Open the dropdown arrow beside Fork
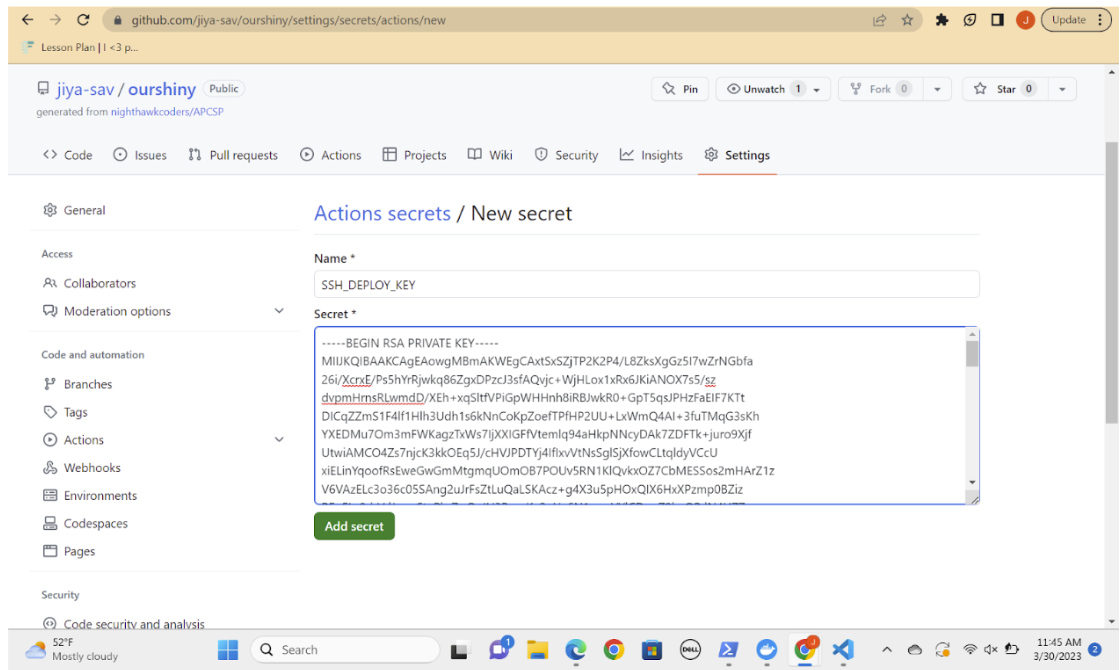This screenshot has height=670, width=1120. pyautogui.click(x=937, y=89)
